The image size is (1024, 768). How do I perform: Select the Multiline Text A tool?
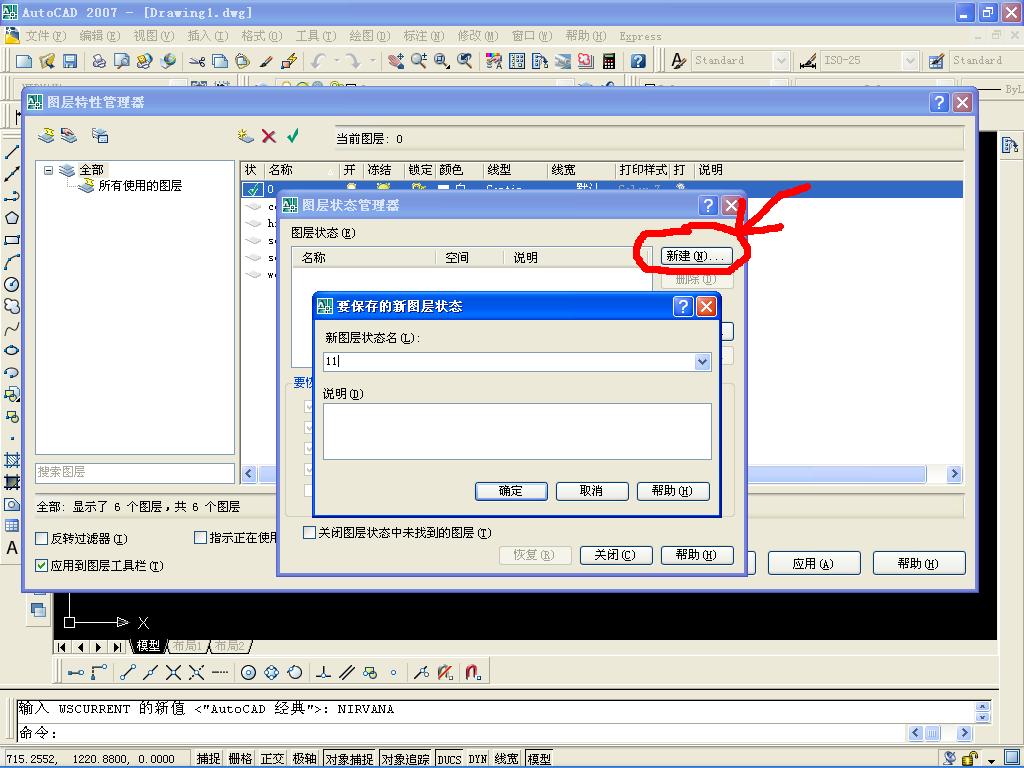[12, 548]
